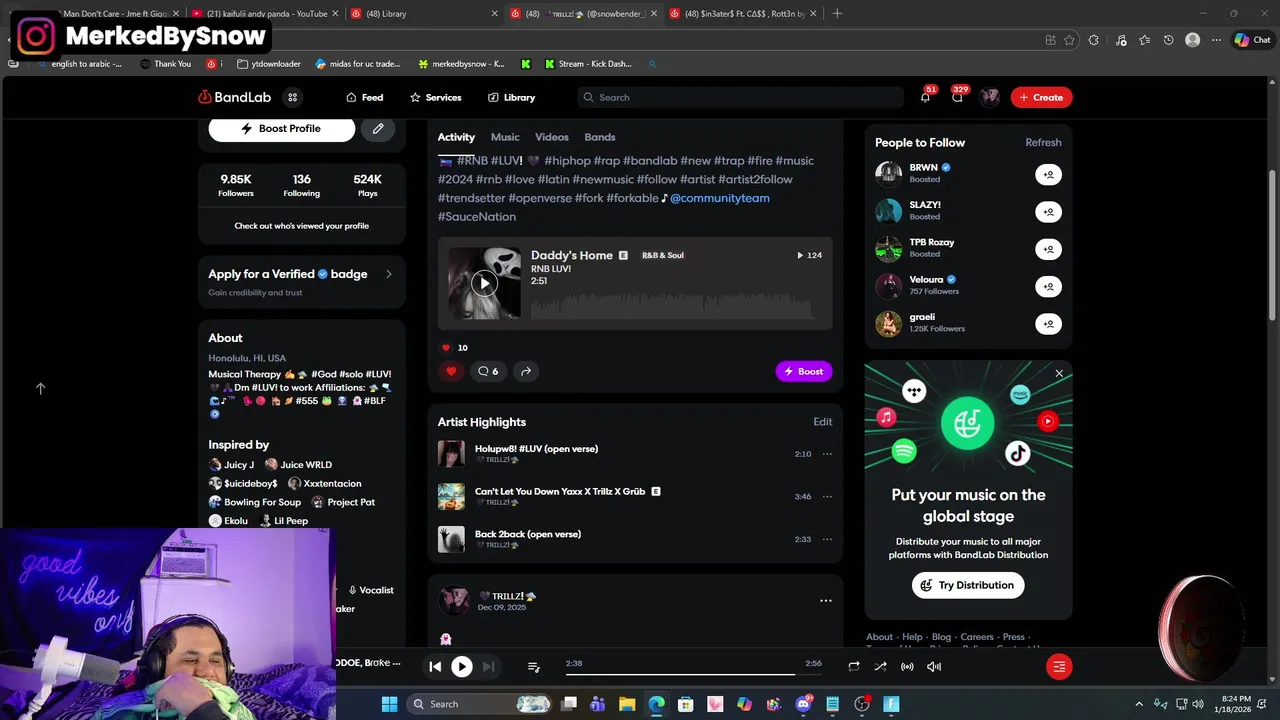The image size is (1280, 720).
Task: Open chat messages icon with 329 badge
Action: pyautogui.click(x=957, y=97)
